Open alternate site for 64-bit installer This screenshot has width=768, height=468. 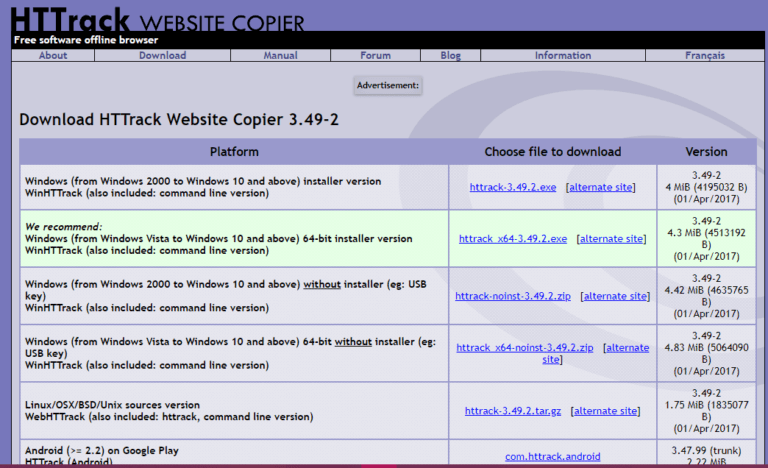click(612, 239)
